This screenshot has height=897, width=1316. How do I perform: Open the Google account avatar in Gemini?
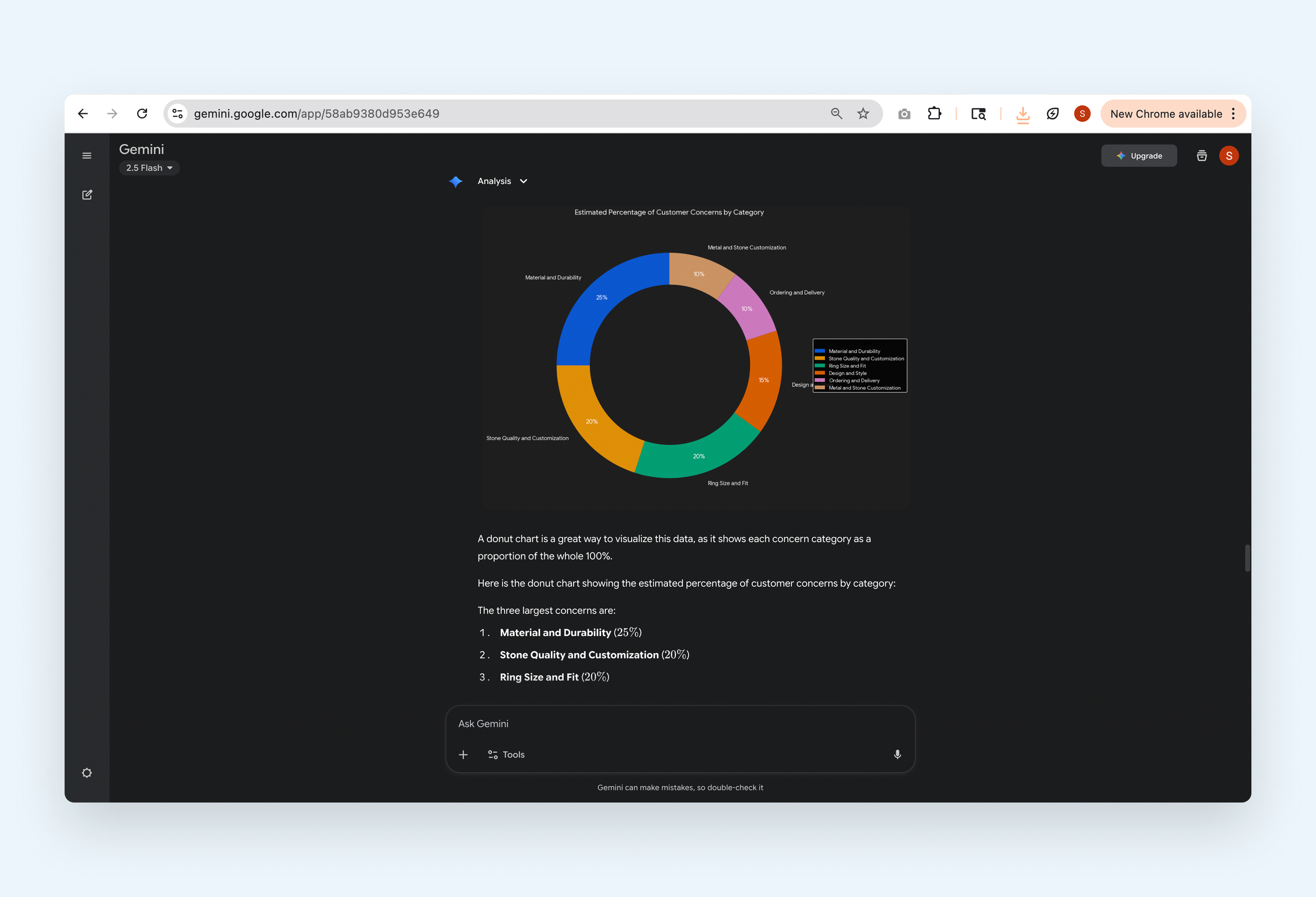[1228, 155]
